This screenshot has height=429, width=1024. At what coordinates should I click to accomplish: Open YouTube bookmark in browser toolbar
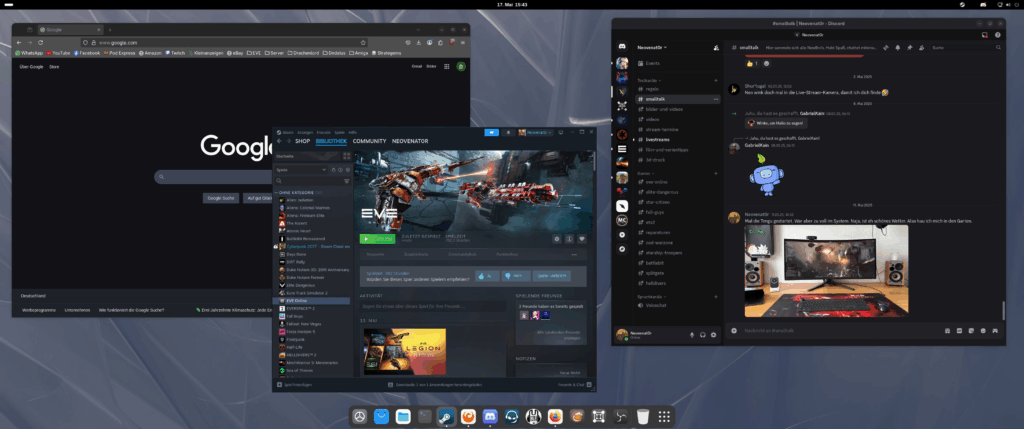click(x=58, y=53)
